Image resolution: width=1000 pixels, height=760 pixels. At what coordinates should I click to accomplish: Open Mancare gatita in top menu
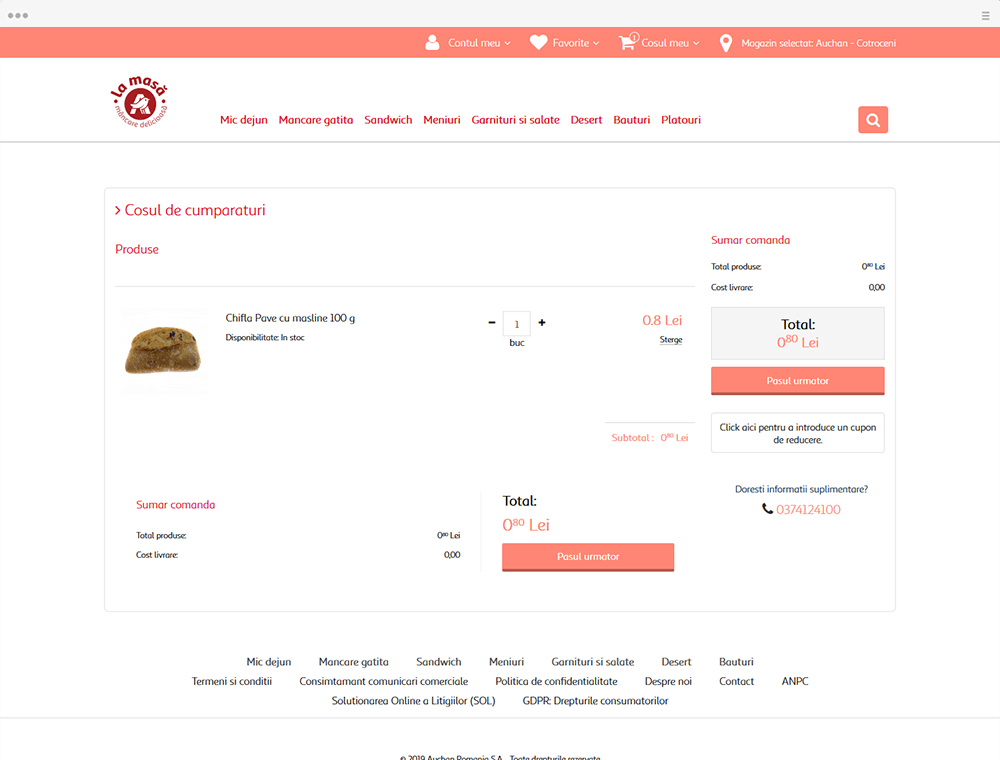[316, 120]
